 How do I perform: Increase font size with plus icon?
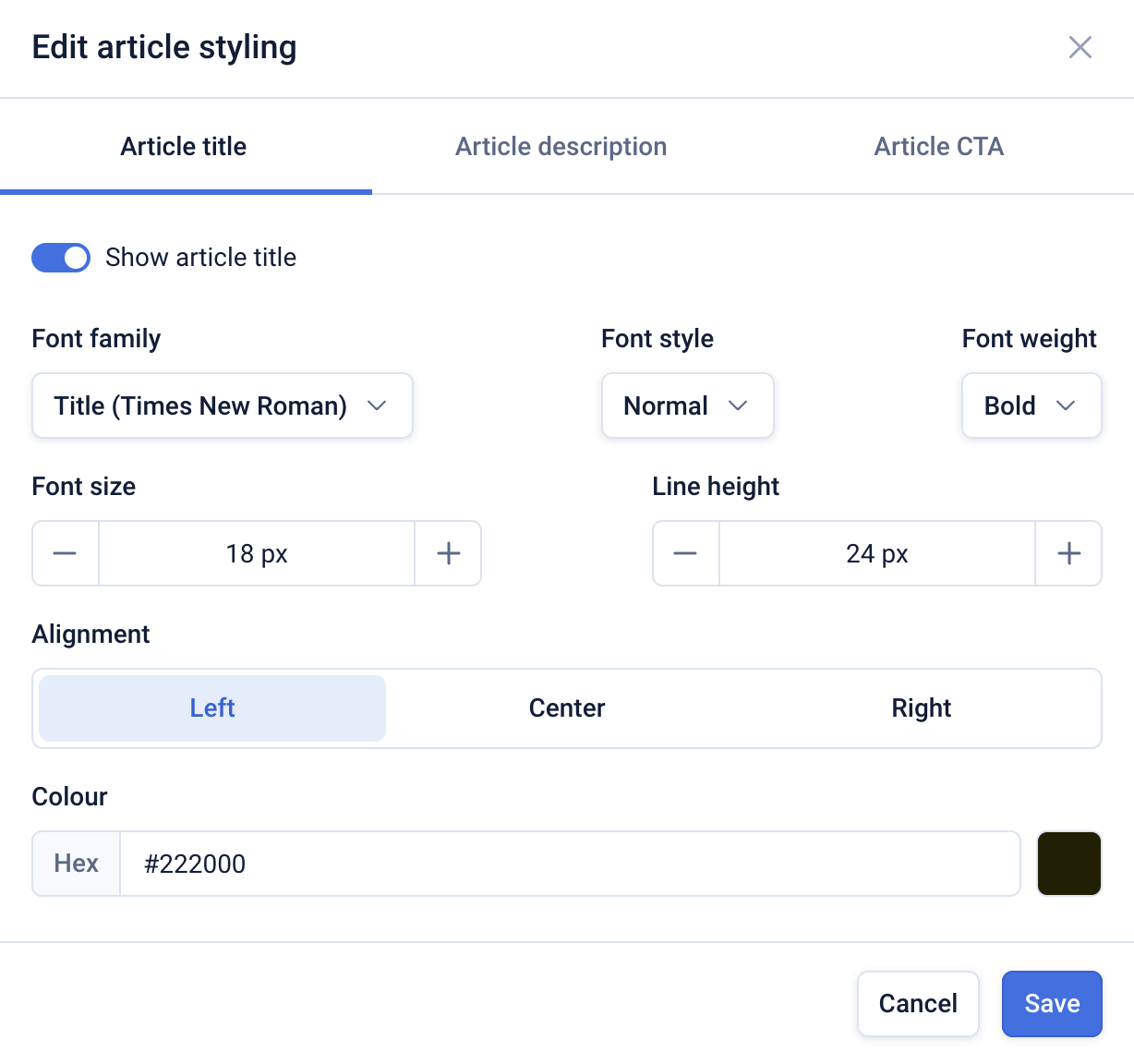pyautogui.click(x=448, y=553)
